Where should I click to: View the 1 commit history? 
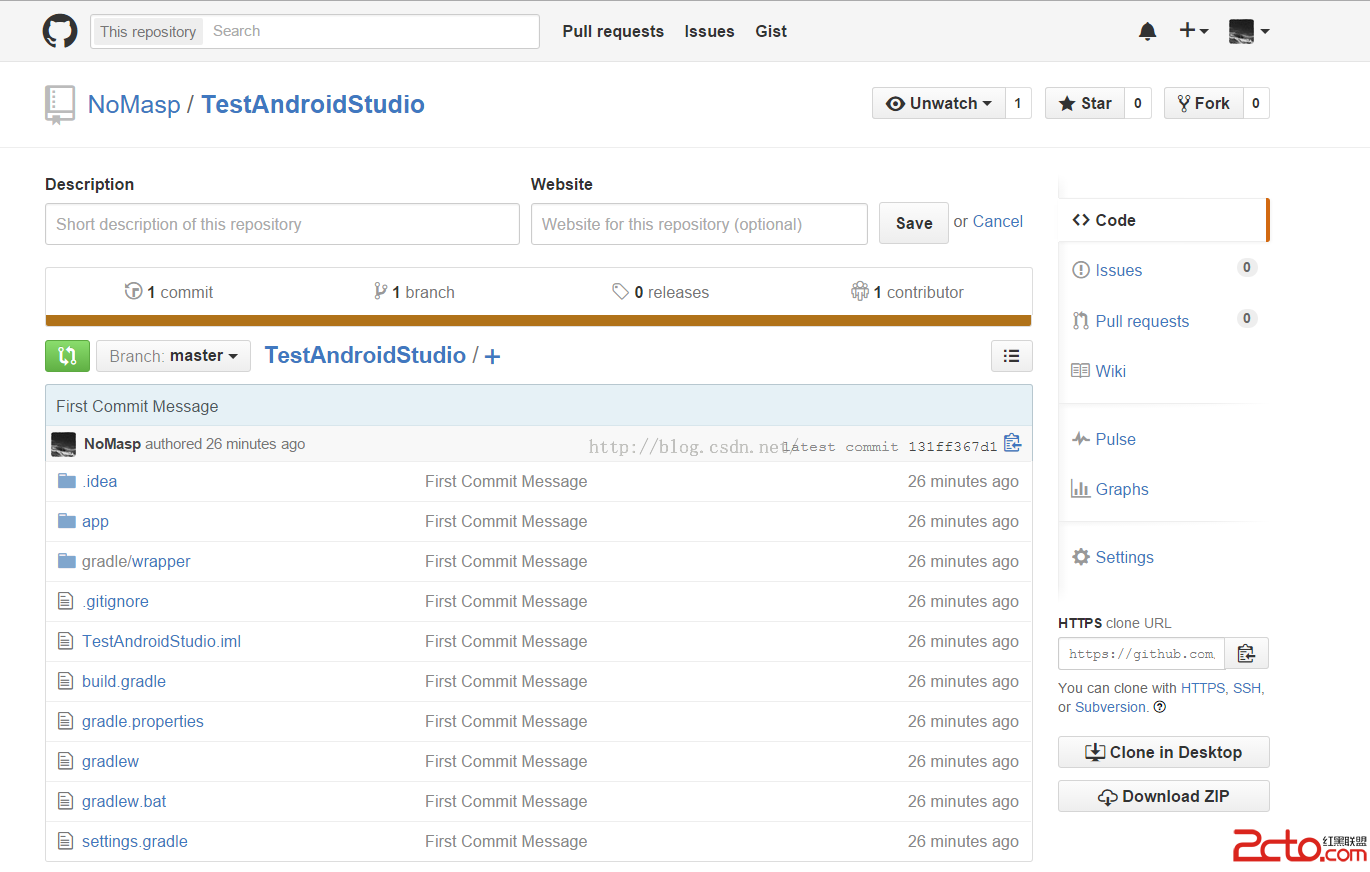(169, 292)
